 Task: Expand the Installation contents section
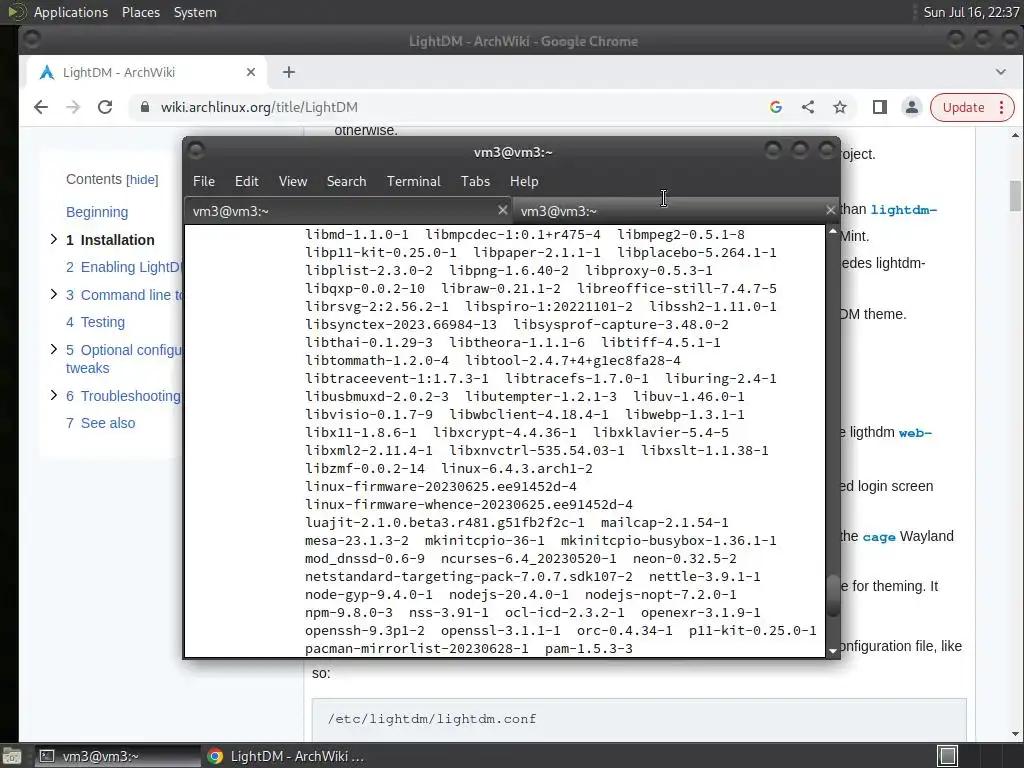(x=54, y=240)
